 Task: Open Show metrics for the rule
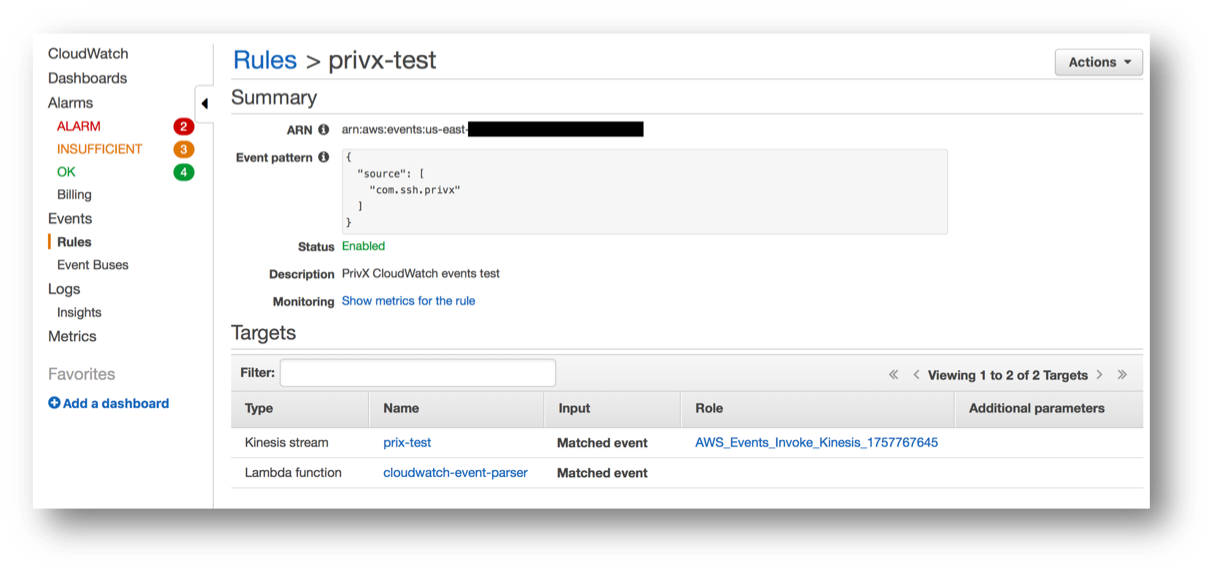click(x=408, y=301)
